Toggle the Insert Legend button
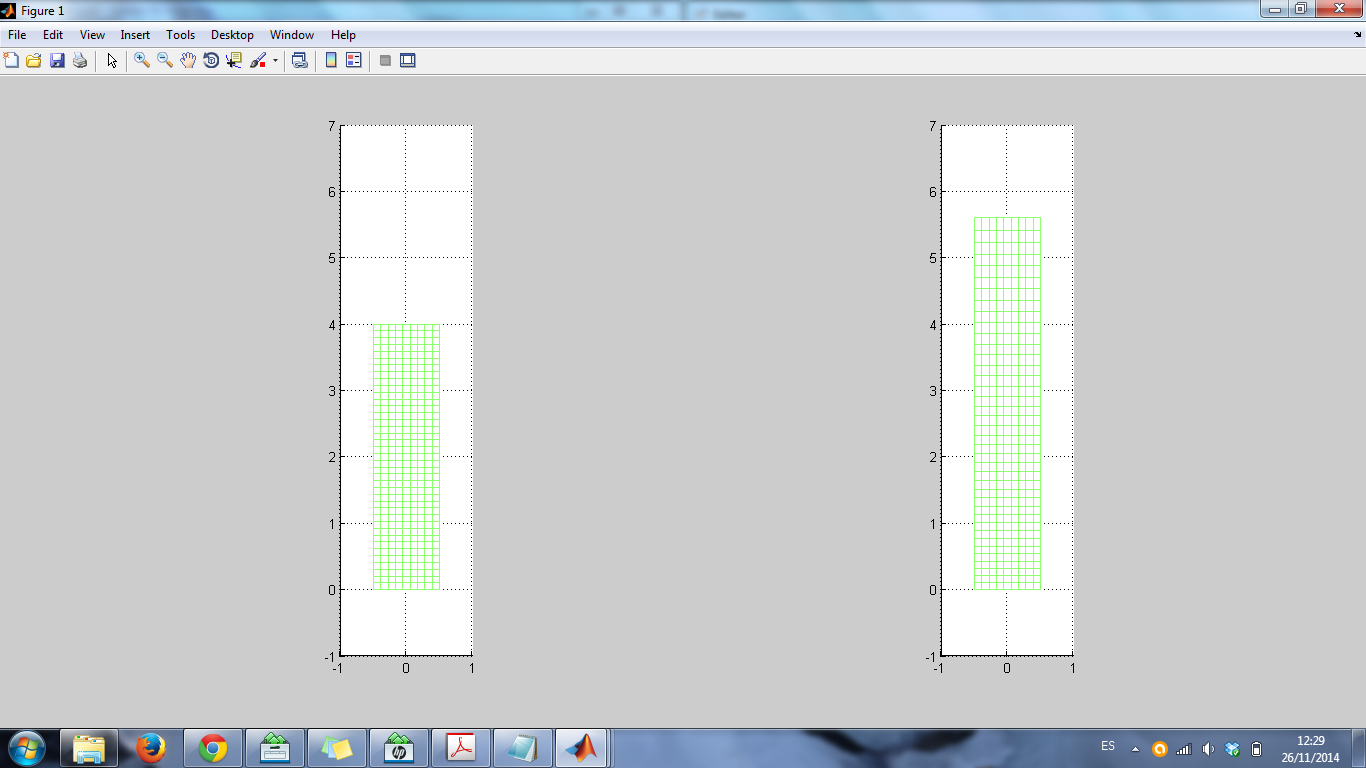The width and height of the screenshot is (1366, 768). [x=353, y=61]
